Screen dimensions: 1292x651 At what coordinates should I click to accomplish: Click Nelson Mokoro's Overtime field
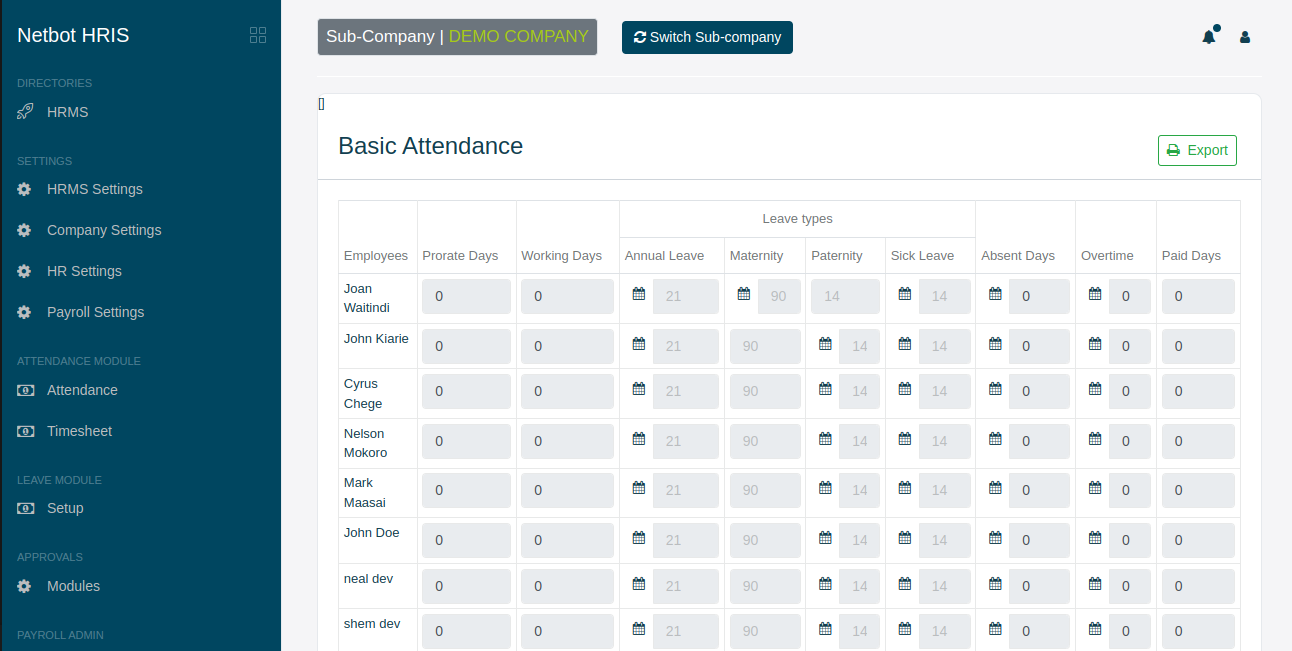coord(1130,441)
